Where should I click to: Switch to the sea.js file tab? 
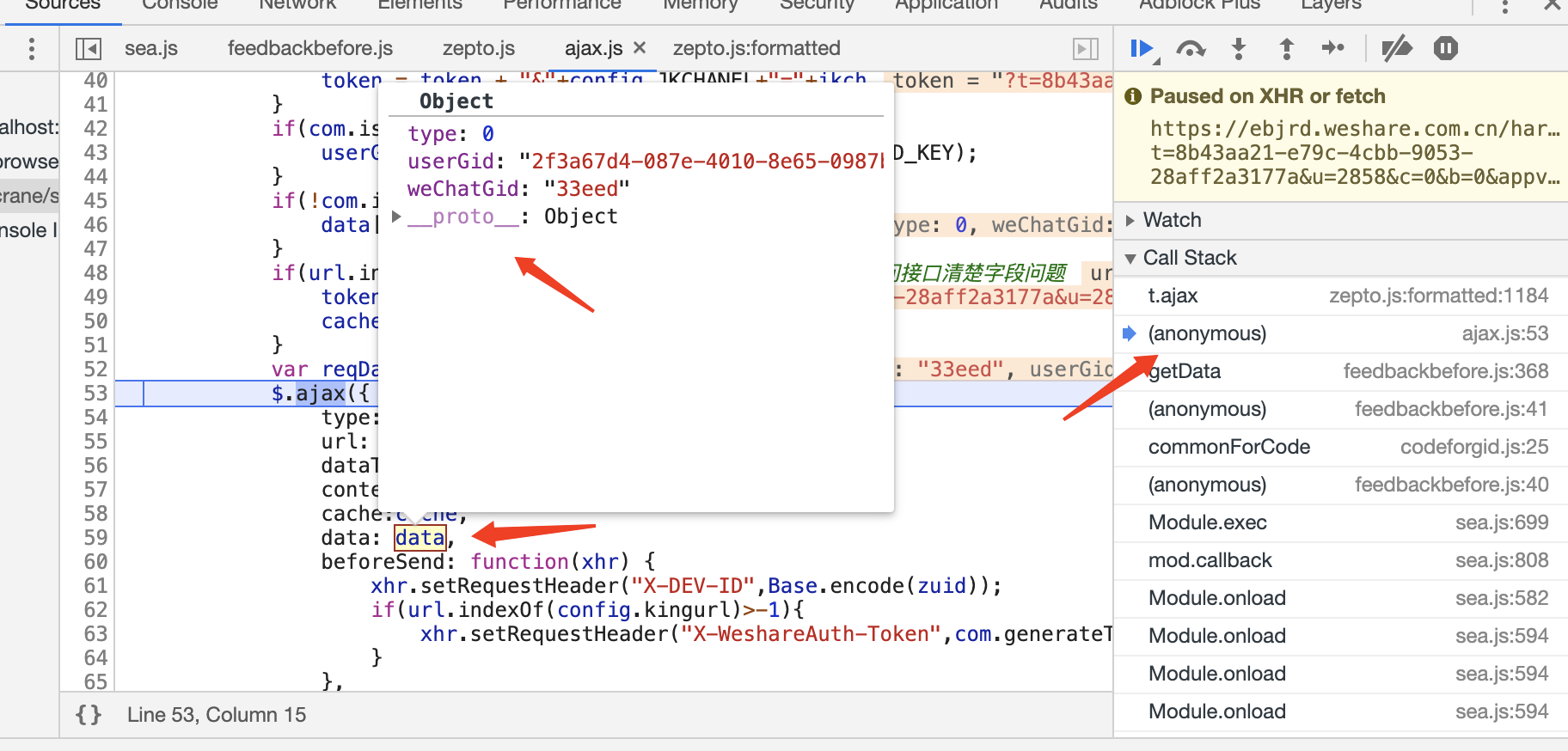point(151,48)
